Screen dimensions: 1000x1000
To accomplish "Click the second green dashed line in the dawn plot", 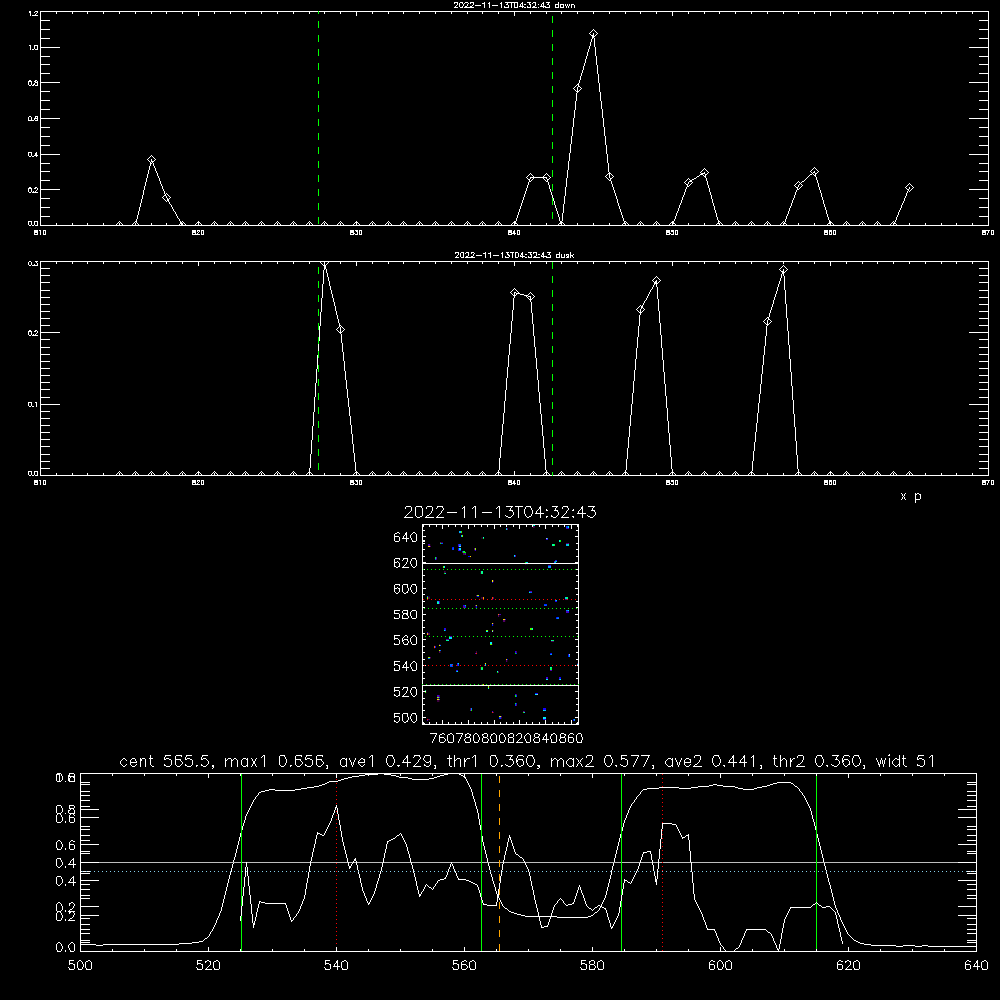I will click(552, 118).
